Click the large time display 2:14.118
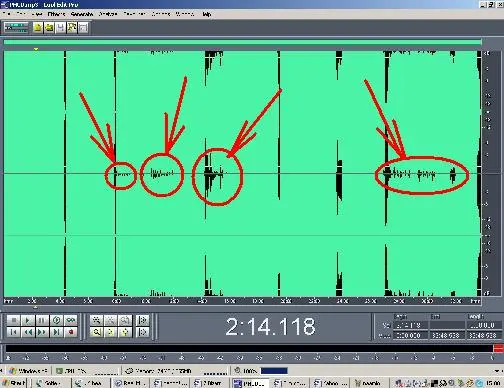504x388 pixels. click(x=270, y=326)
